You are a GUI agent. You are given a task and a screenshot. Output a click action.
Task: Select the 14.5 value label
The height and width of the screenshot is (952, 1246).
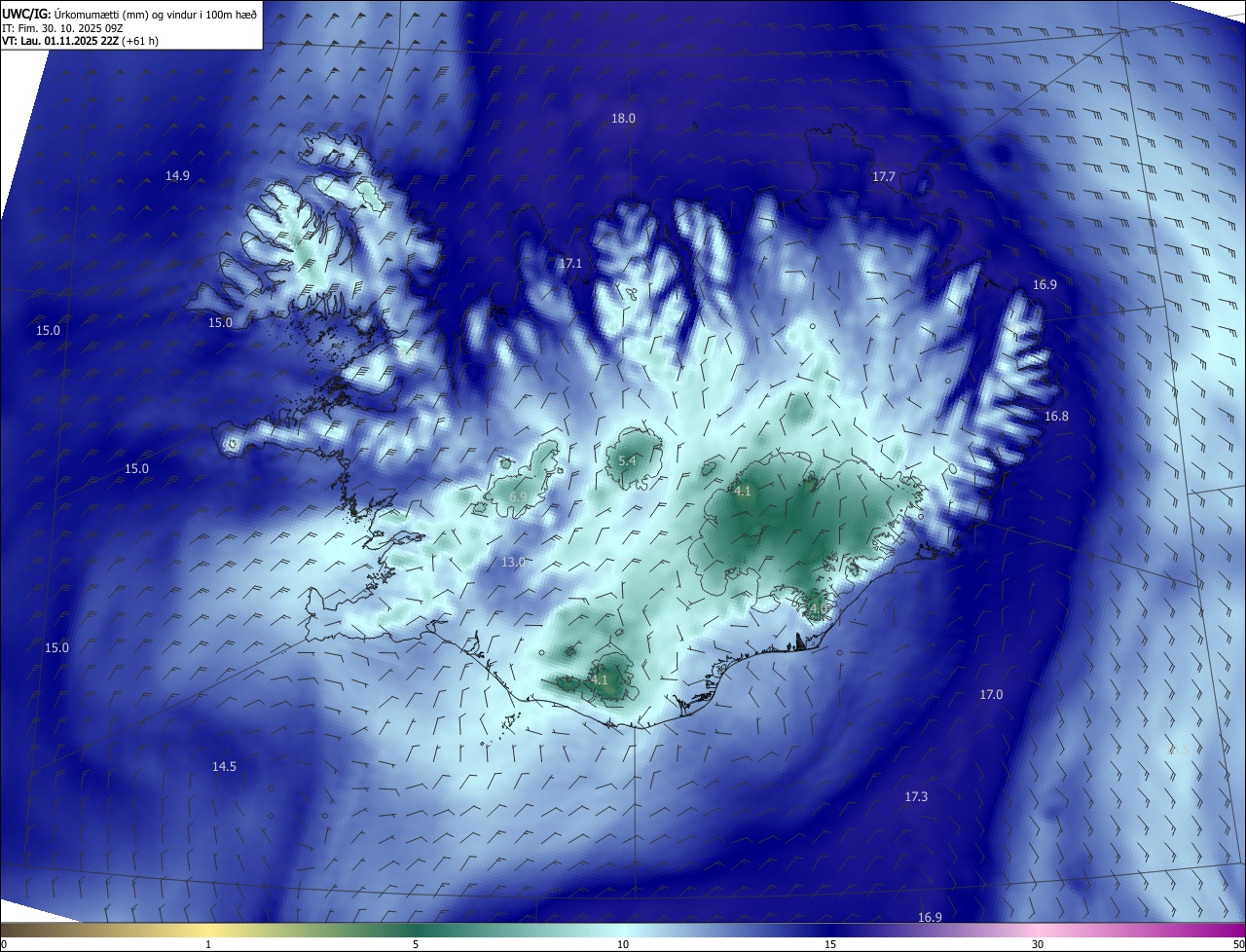coord(224,767)
